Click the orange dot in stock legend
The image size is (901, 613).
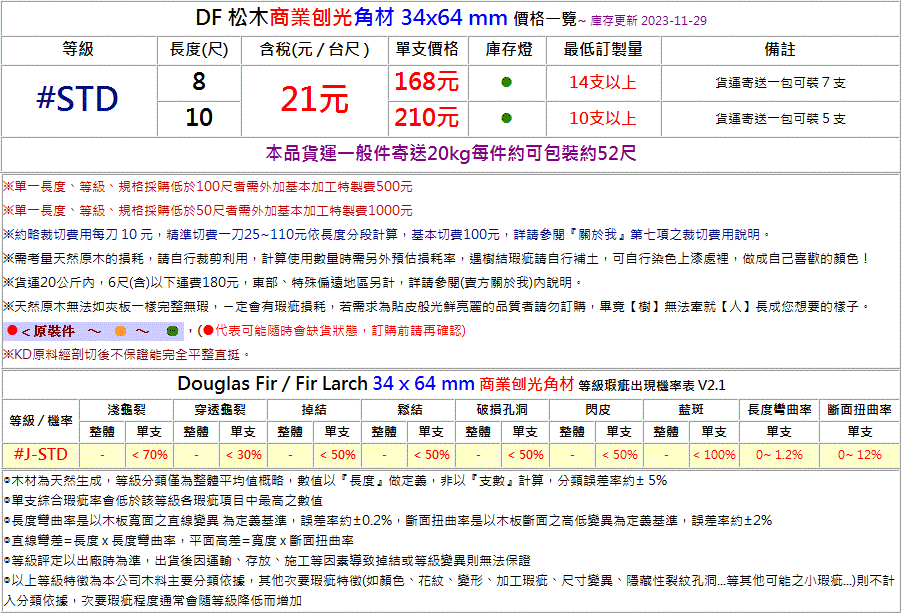click(x=121, y=330)
